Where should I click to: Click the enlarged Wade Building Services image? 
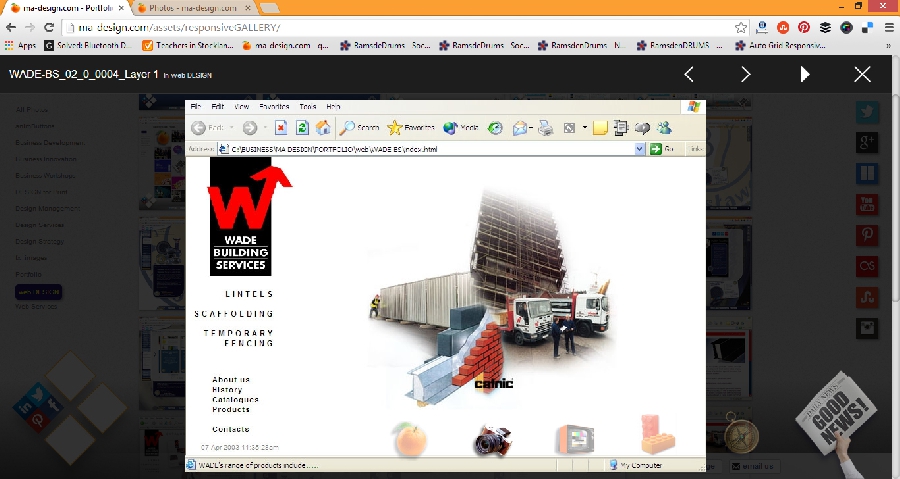pos(445,286)
